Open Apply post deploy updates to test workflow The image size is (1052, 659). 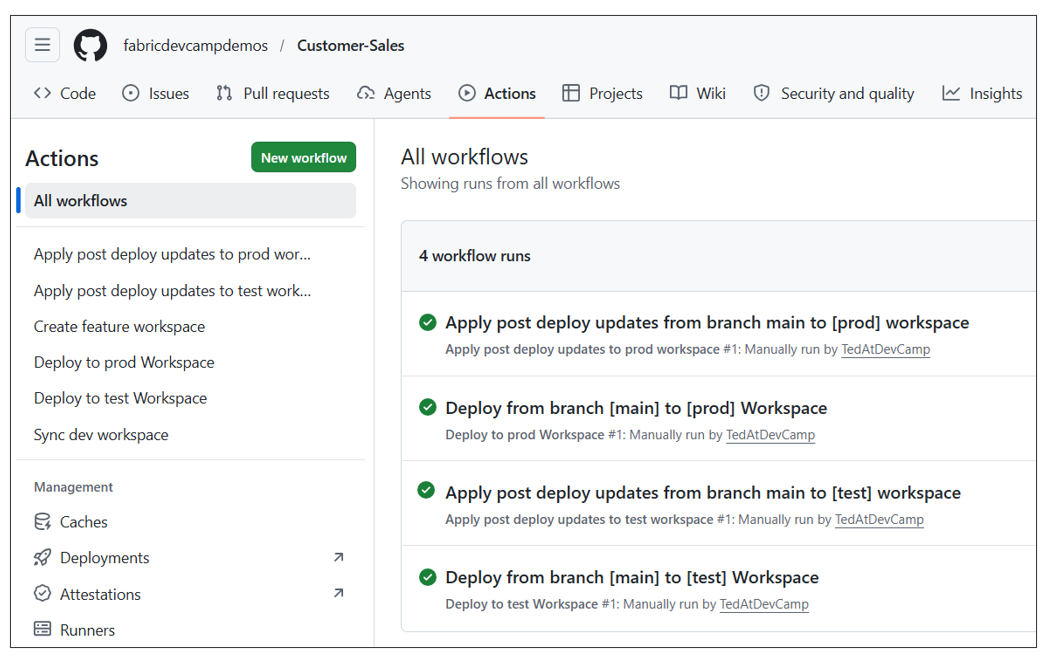click(x=172, y=291)
